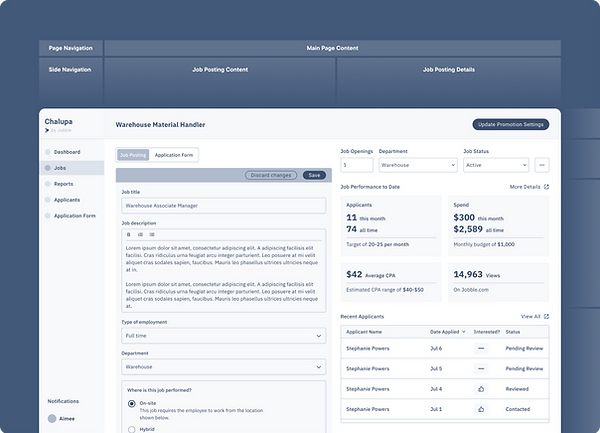Click the dash icon for Jul 6 applicant
Screen dimensions: 600x433
tap(481, 348)
